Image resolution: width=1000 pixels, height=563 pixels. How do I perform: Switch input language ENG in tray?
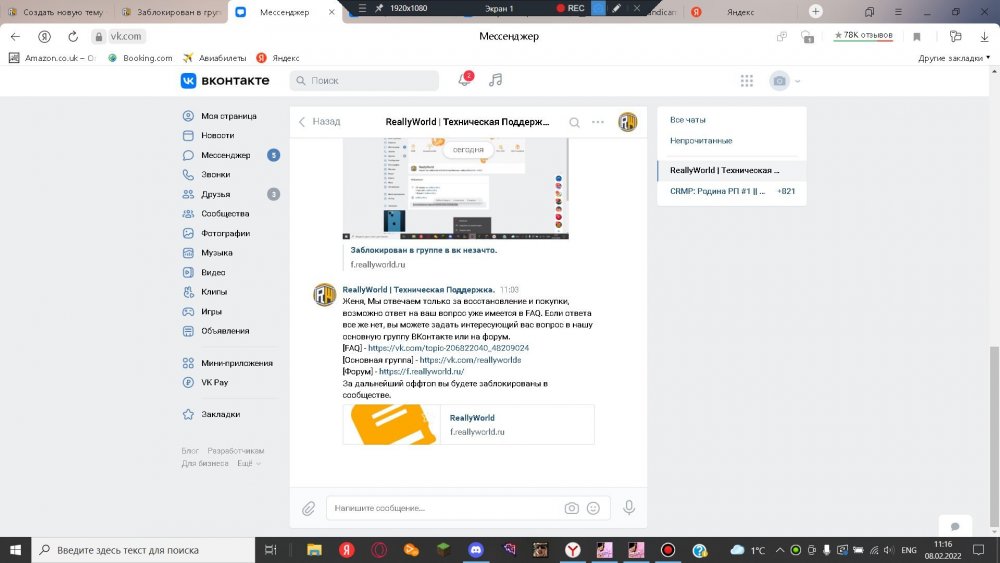tap(909, 550)
